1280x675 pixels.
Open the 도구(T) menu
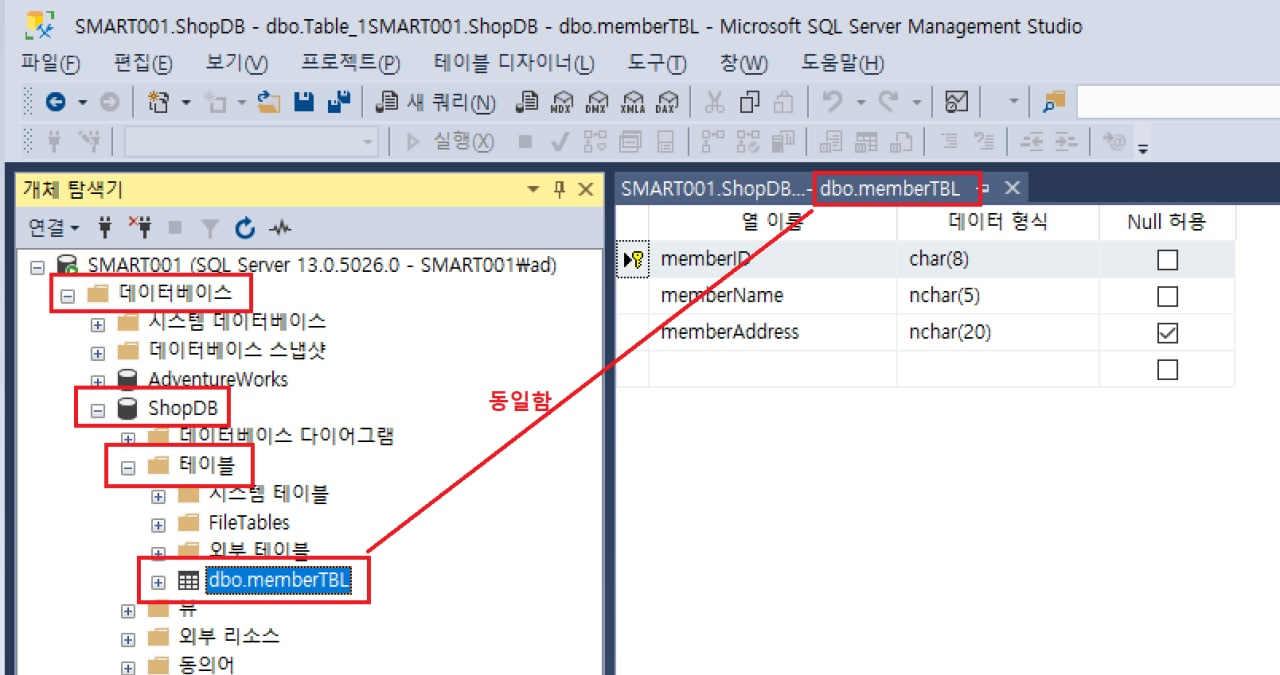point(657,63)
